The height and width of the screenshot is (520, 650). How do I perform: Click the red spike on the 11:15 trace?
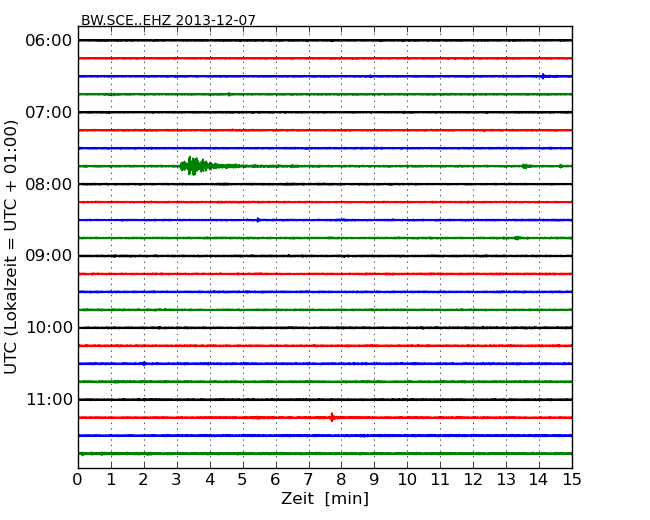point(332,417)
